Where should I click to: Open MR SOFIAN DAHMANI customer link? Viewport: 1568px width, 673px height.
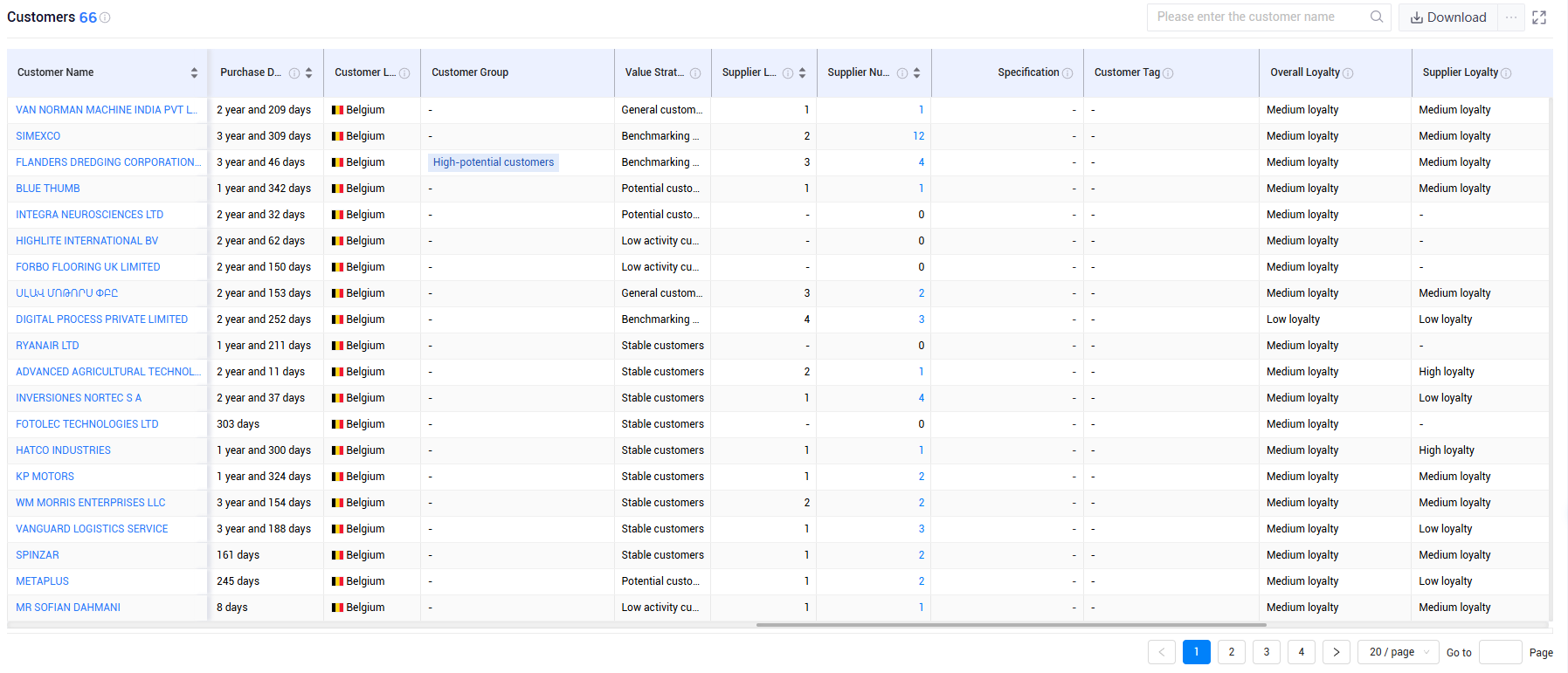(x=68, y=608)
